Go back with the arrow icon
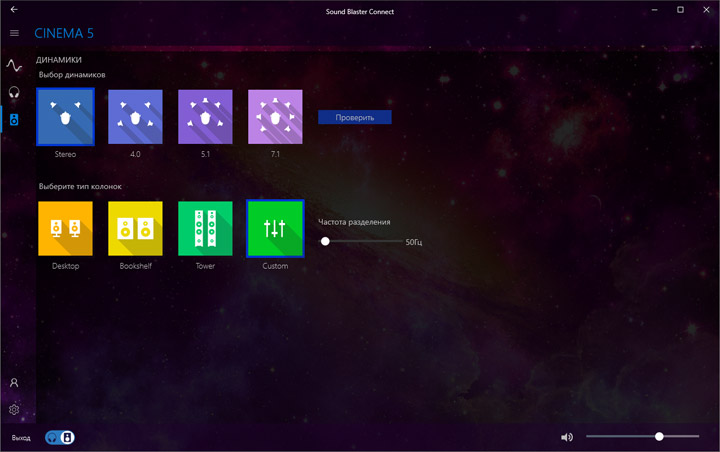 (x=14, y=9)
